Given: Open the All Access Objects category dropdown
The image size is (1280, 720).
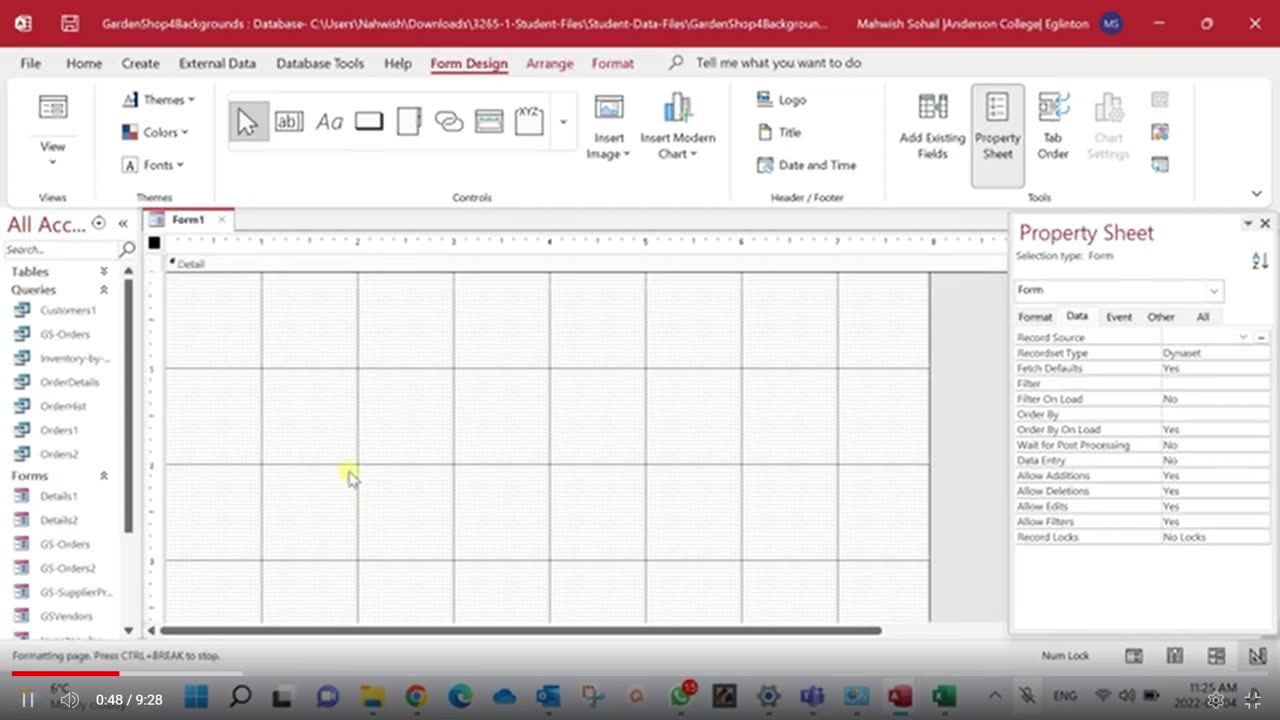Looking at the screenshot, I should (x=98, y=223).
